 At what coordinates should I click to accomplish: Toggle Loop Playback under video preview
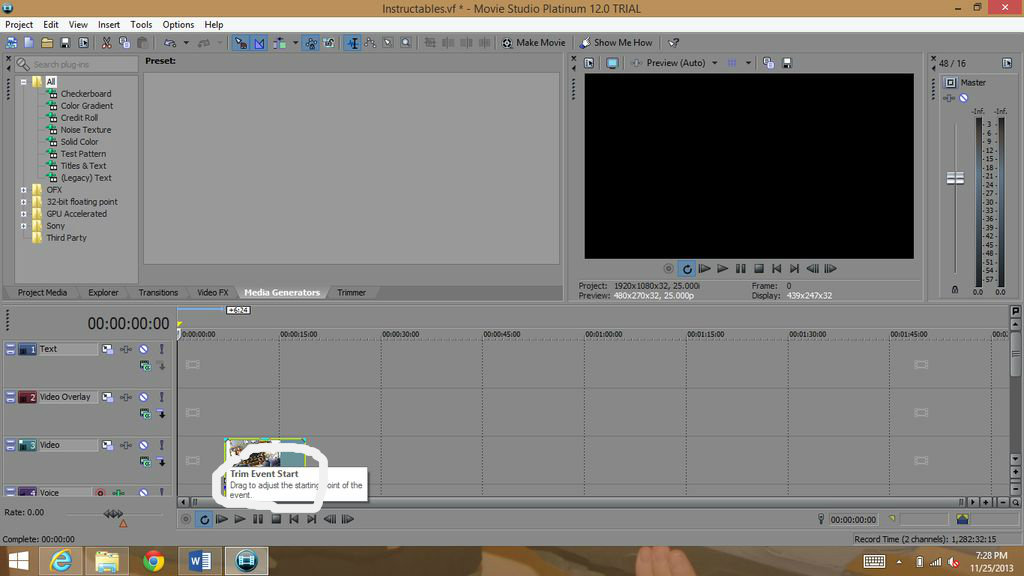(686, 268)
